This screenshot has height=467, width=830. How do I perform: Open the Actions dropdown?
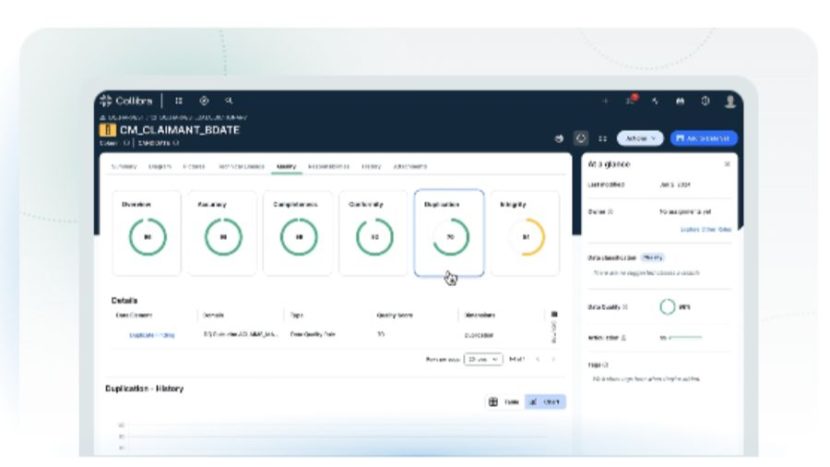point(639,138)
